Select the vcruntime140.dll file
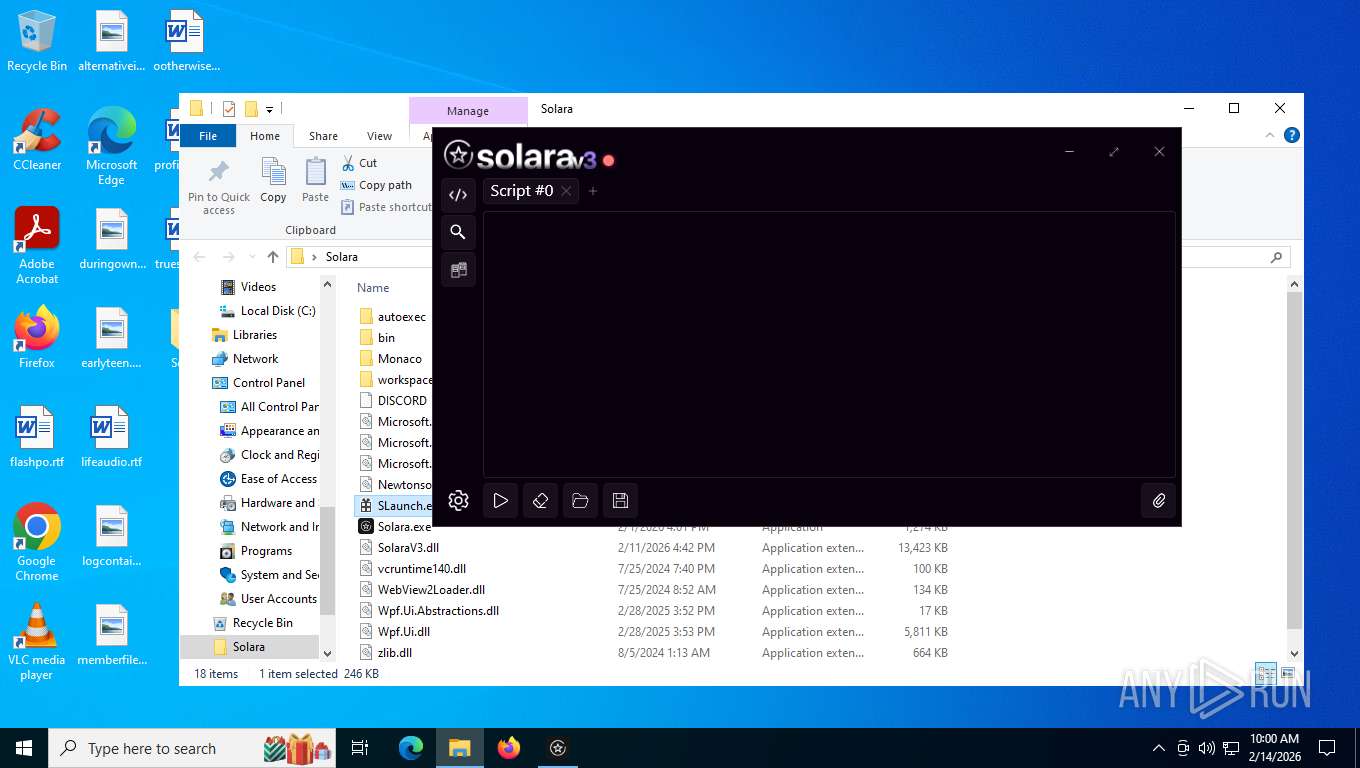The width and height of the screenshot is (1360, 768). [422, 569]
